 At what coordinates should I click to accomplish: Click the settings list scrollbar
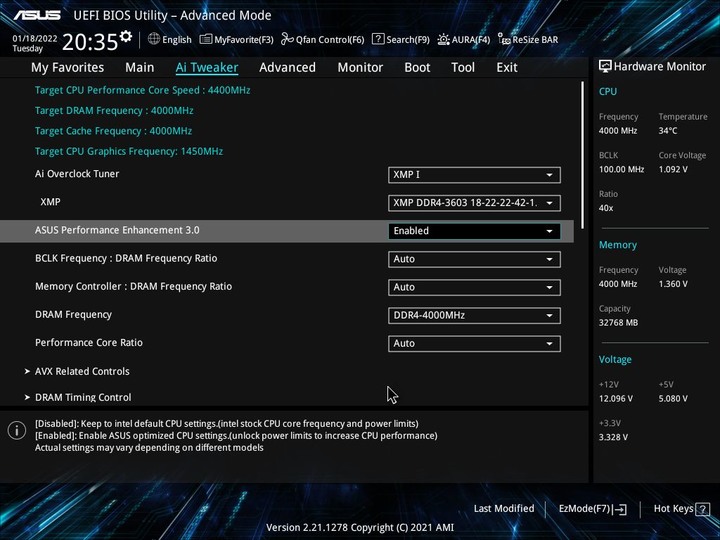click(x=583, y=155)
